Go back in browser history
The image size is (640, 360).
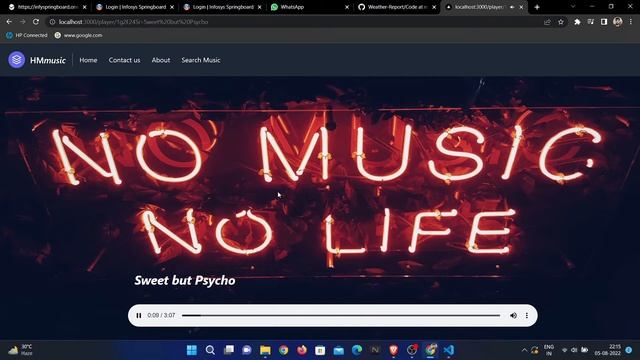pyautogui.click(x=9, y=22)
